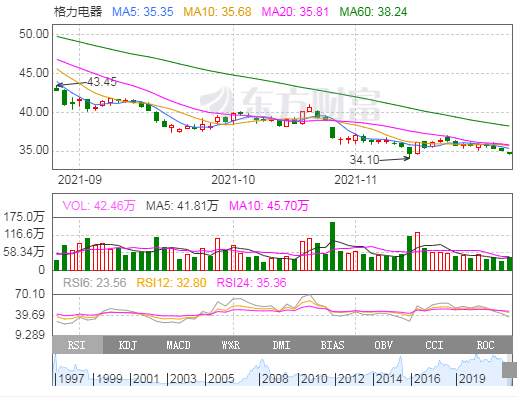Show the W%R indicator
Image resolution: width=517 pixels, height=397 pixels.
[x=230, y=345]
